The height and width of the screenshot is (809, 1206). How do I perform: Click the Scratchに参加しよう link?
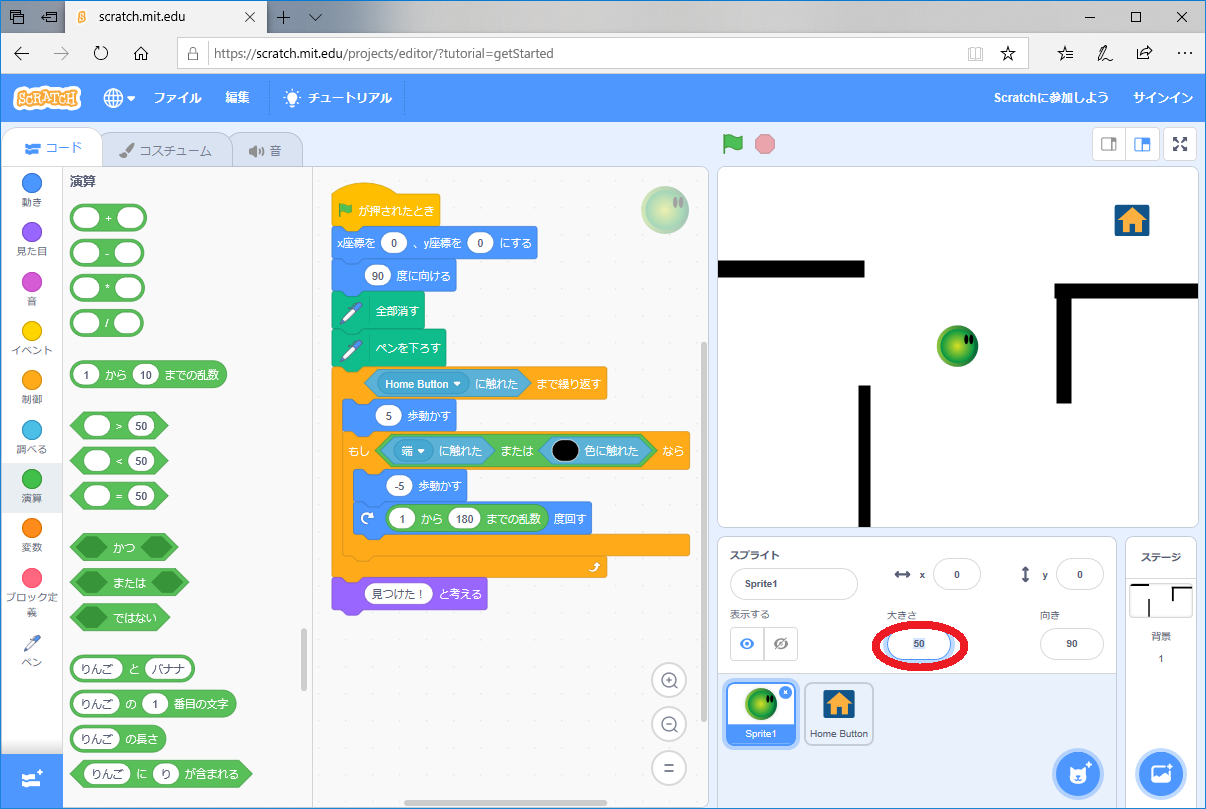tap(1051, 98)
